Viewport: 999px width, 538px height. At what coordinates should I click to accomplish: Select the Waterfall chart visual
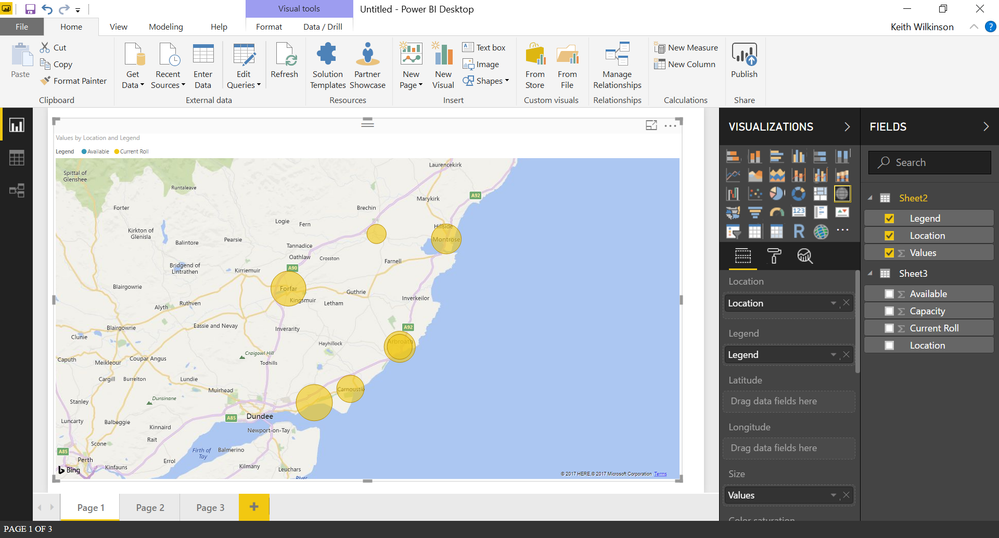[x=733, y=194]
